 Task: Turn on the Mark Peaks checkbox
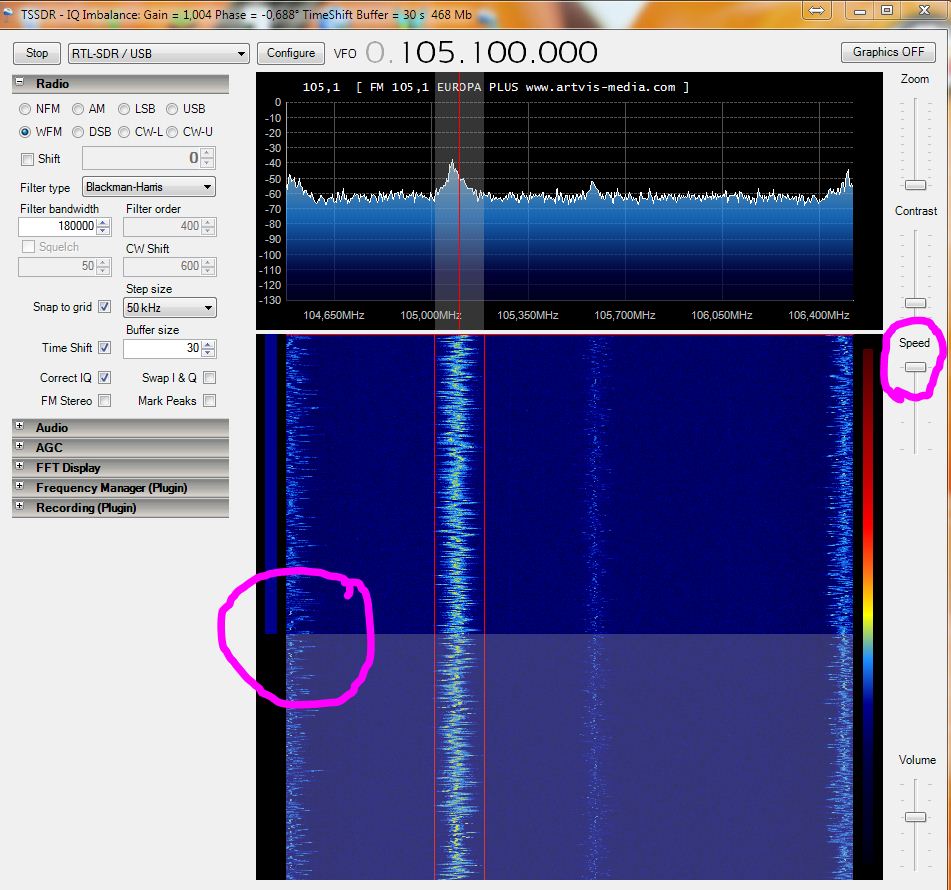209,401
